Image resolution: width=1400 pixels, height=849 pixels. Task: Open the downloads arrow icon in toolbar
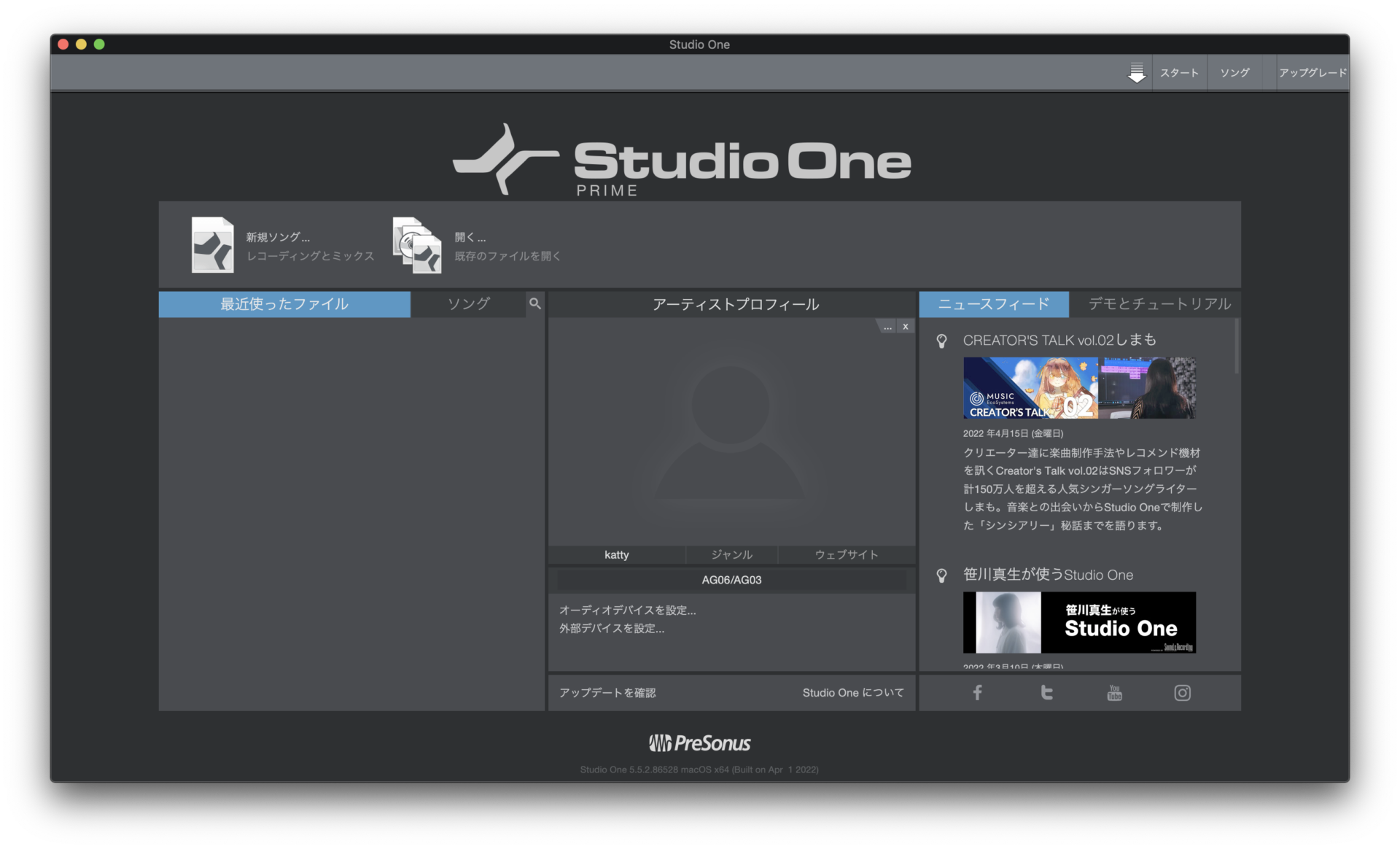point(1136,73)
